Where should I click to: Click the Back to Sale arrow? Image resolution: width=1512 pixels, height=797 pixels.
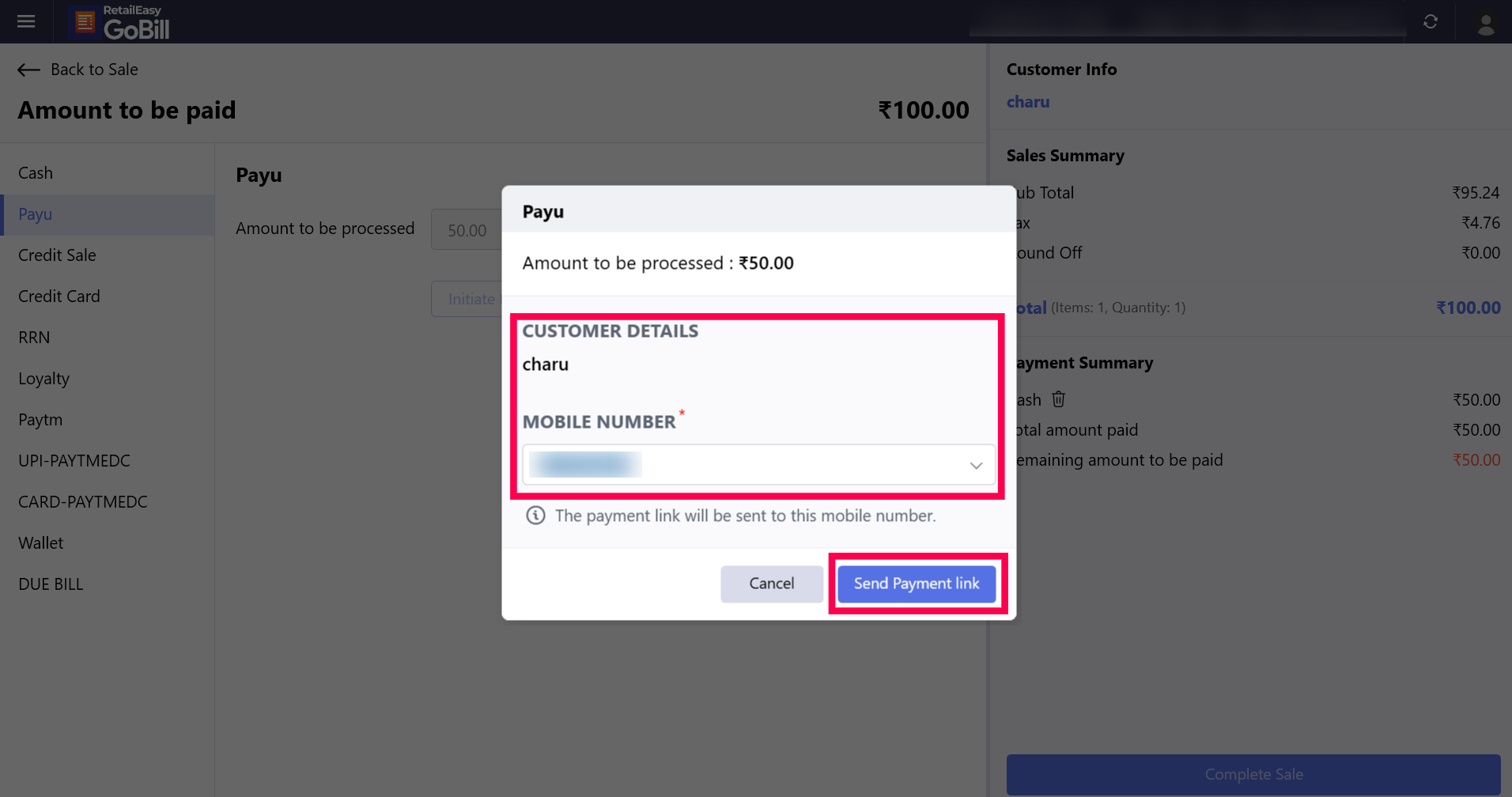coord(29,70)
